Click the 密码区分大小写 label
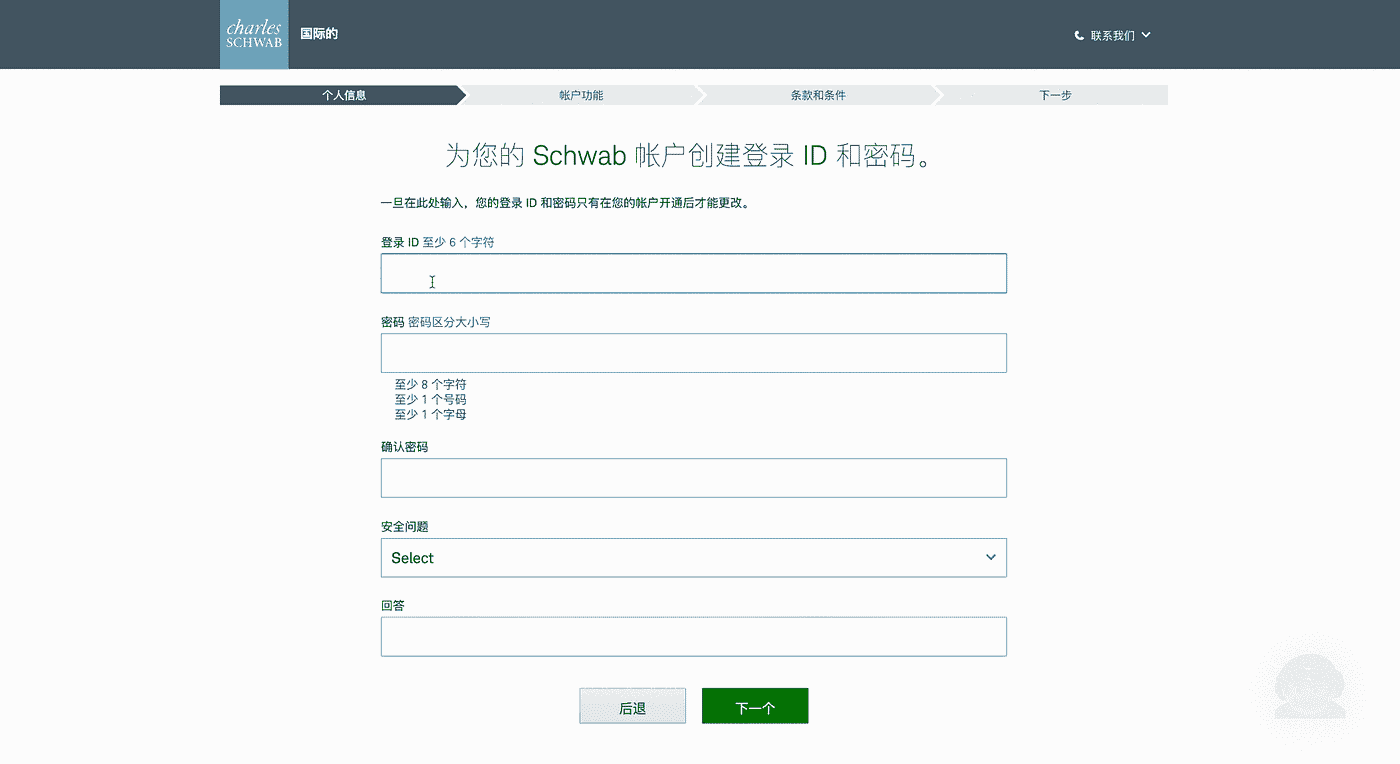The width and height of the screenshot is (1400, 764). click(x=450, y=322)
